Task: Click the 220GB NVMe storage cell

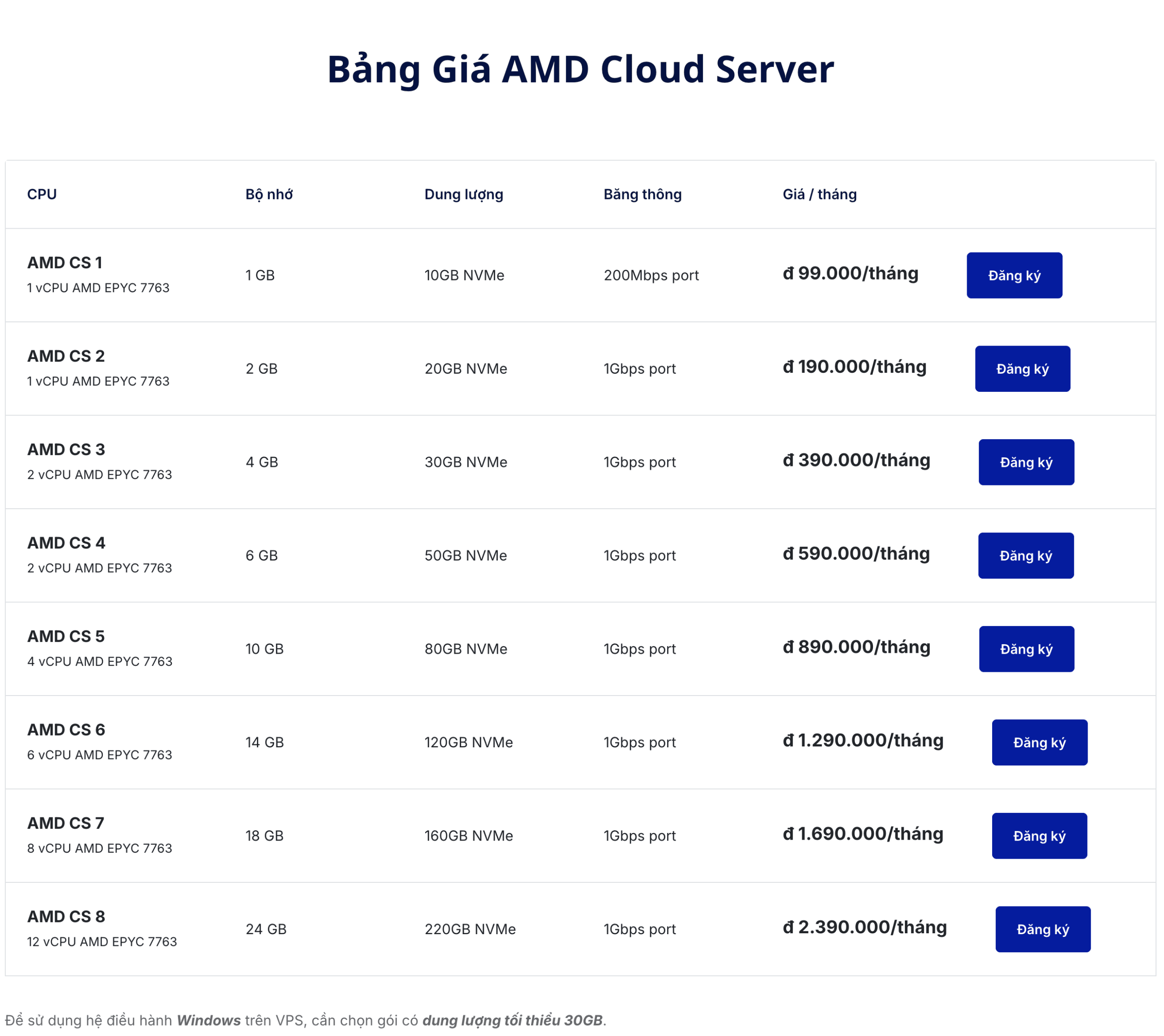Action: coord(470,929)
